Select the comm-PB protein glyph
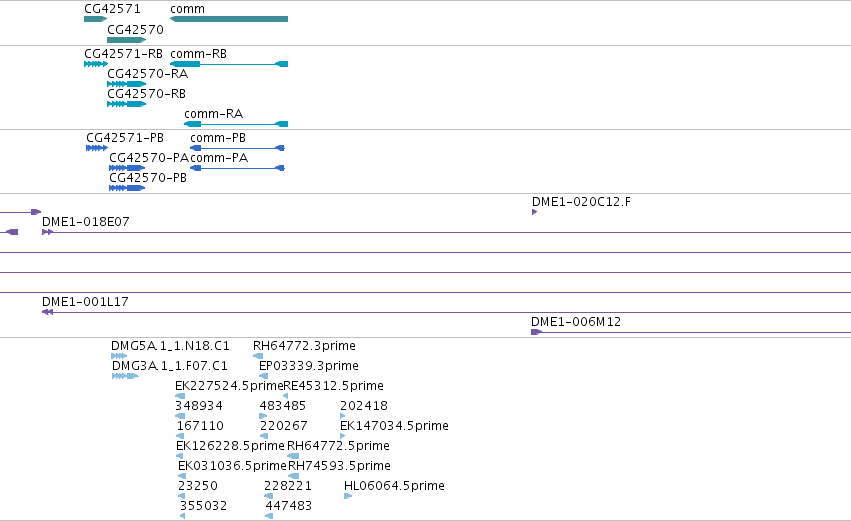The height and width of the screenshot is (521, 851). [x=237, y=148]
